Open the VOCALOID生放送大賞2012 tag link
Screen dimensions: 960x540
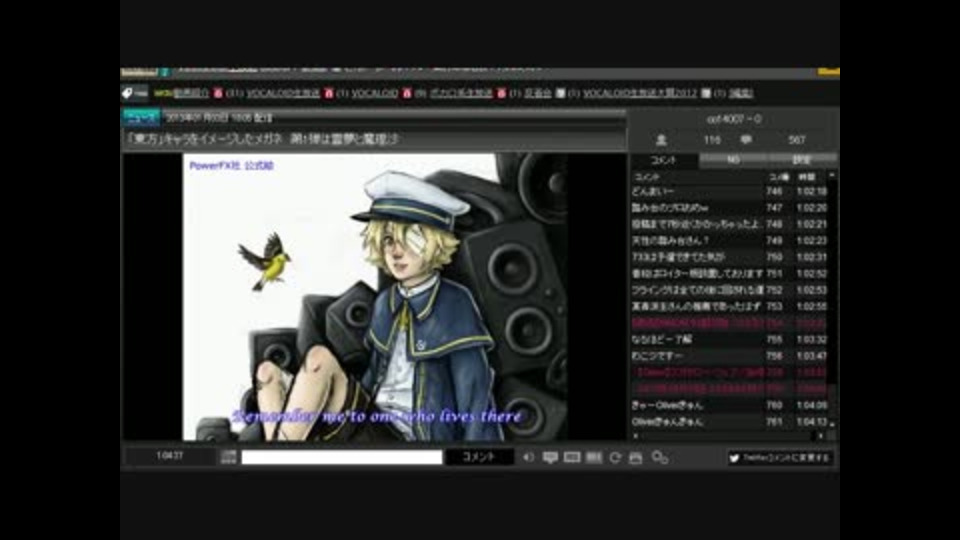(x=640, y=94)
